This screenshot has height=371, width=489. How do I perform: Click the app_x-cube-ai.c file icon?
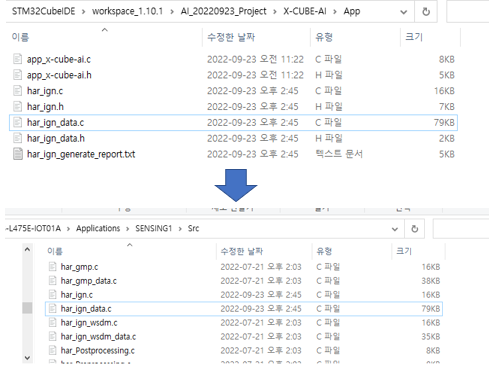point(17,59)
